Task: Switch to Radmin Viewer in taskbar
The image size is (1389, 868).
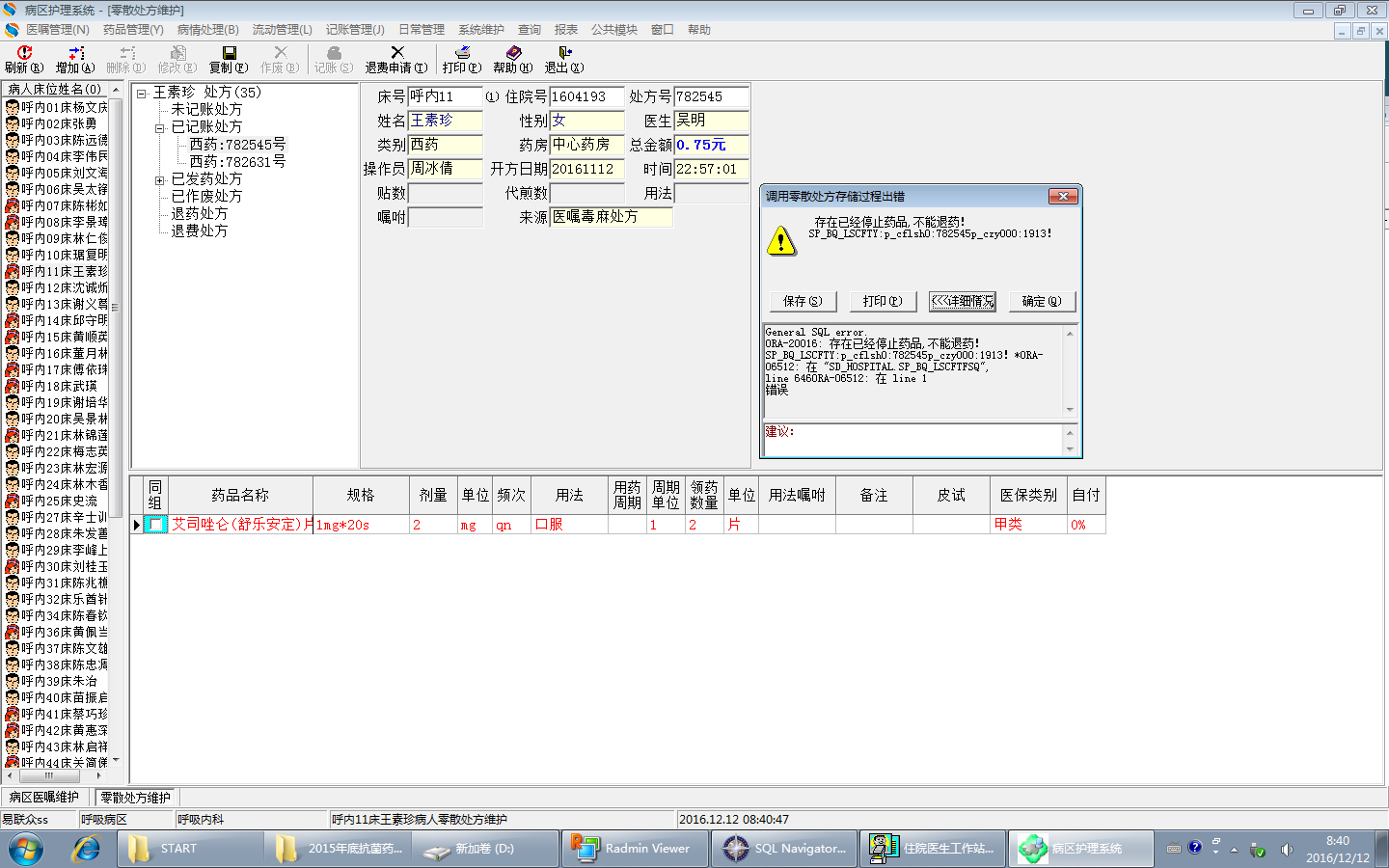Action: [x=634, y=849]
